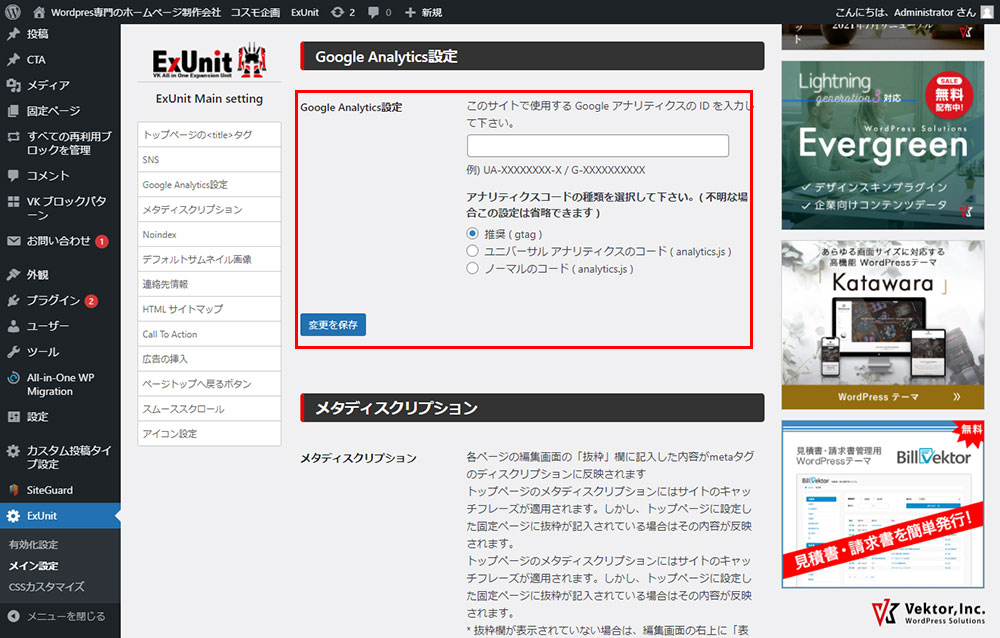Click the WordPress logo in admin bar

[13, 12]
